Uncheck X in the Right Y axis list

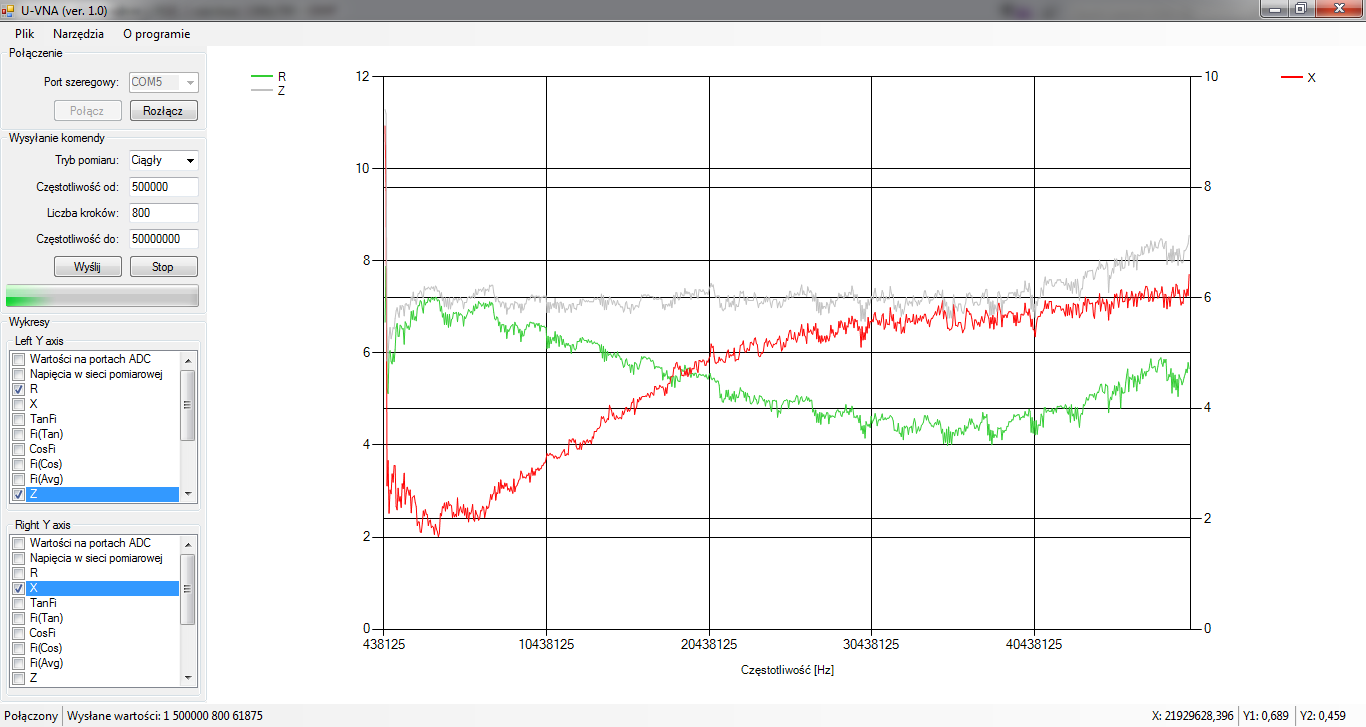pos(18,589)
